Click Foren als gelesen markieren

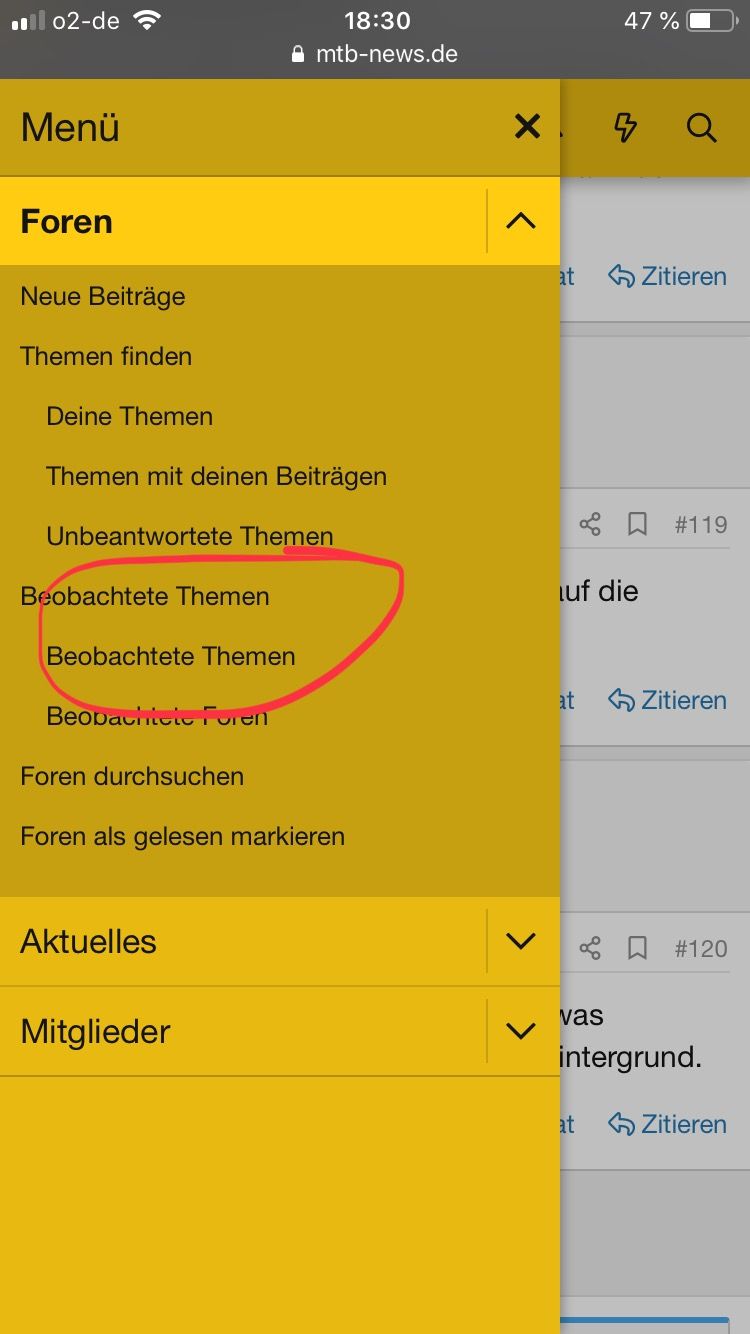(x=182, y=836)
